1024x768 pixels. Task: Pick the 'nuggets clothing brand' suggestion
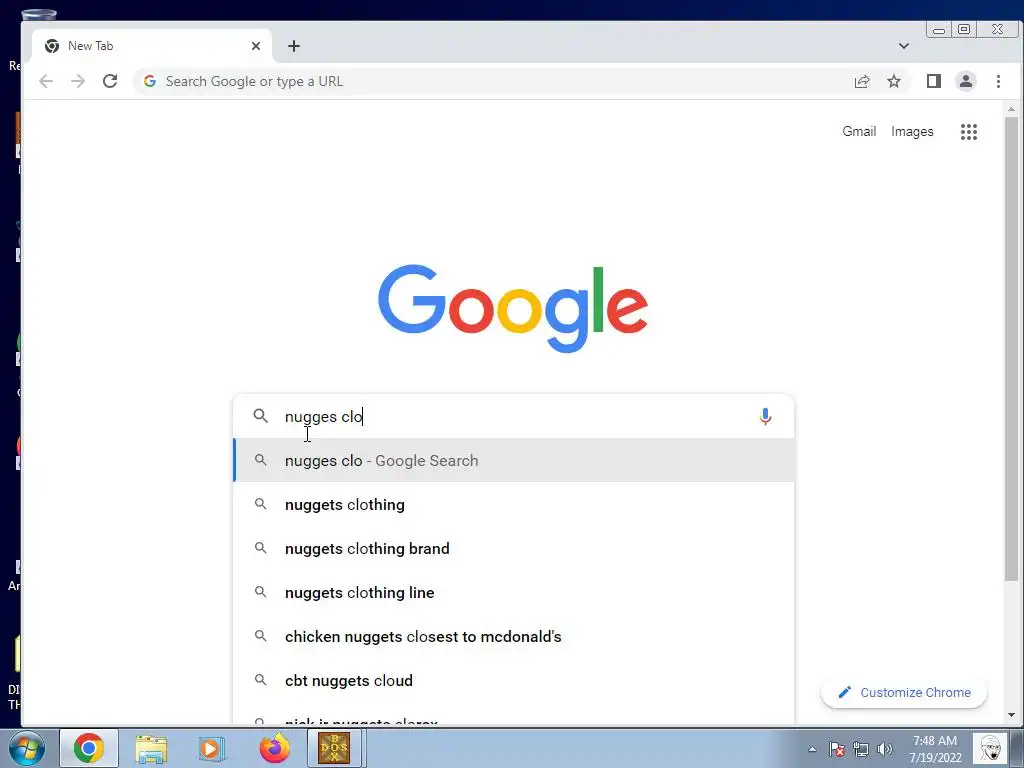click(x=514, y=549)
